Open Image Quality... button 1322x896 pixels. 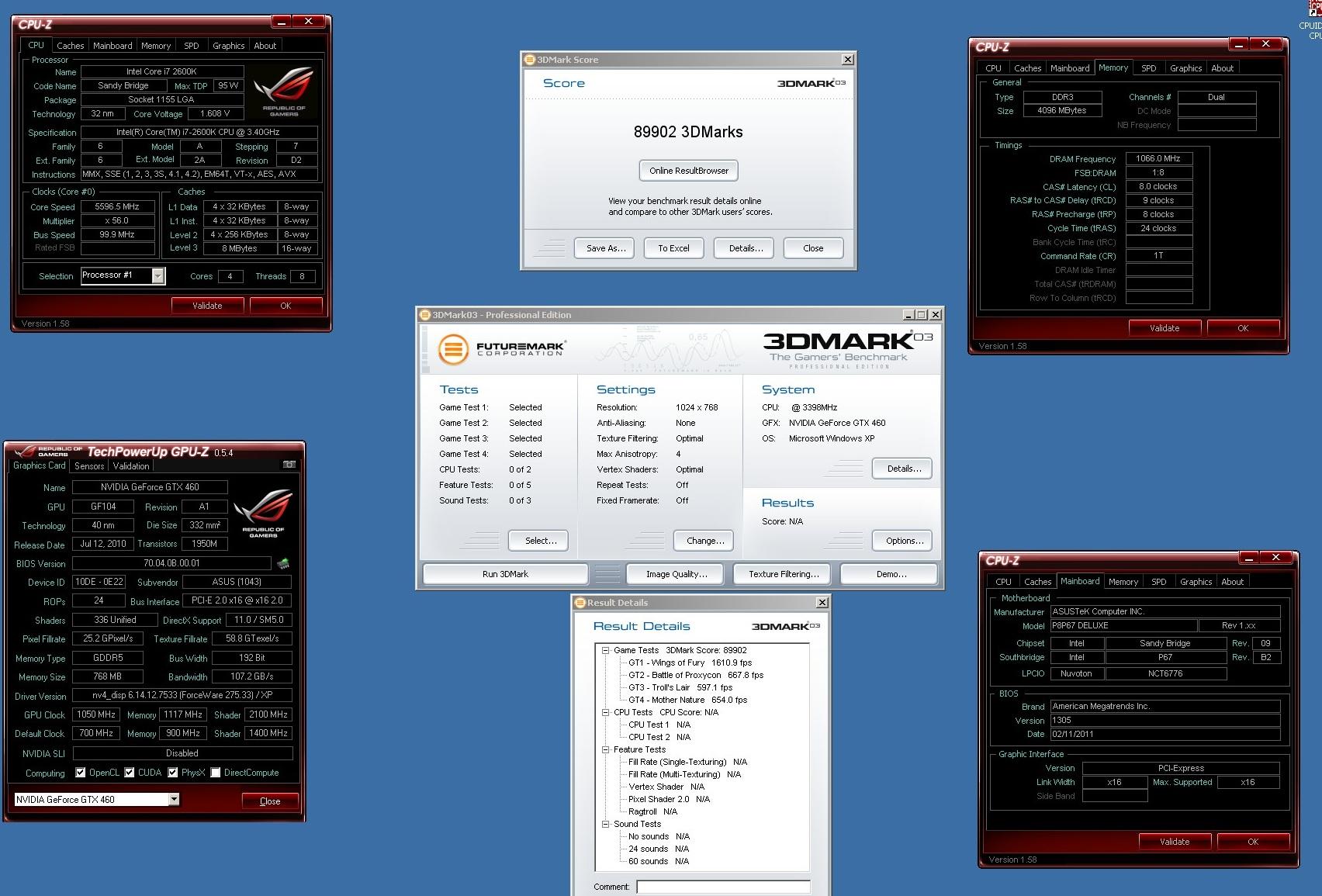(x=677, y=574)
